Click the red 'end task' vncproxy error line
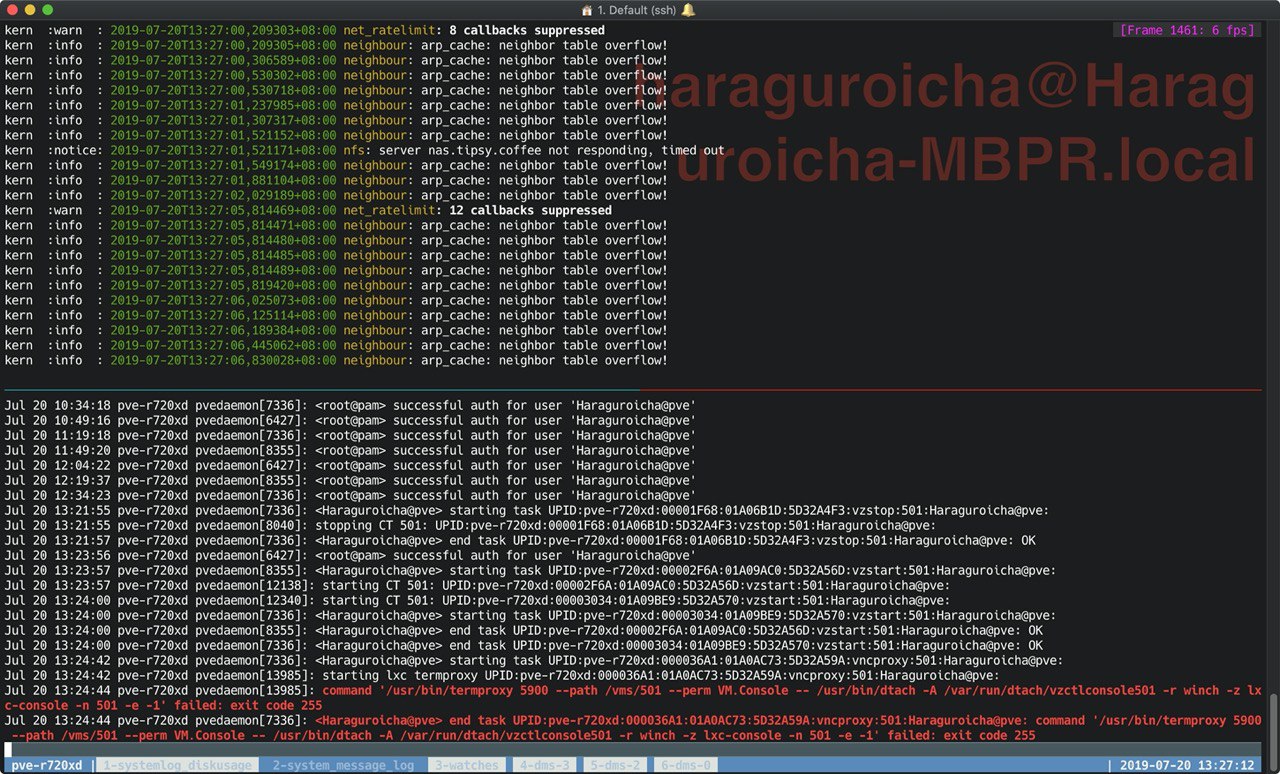The height and width of the screenshot is (774, 1280). coord(635,727)
